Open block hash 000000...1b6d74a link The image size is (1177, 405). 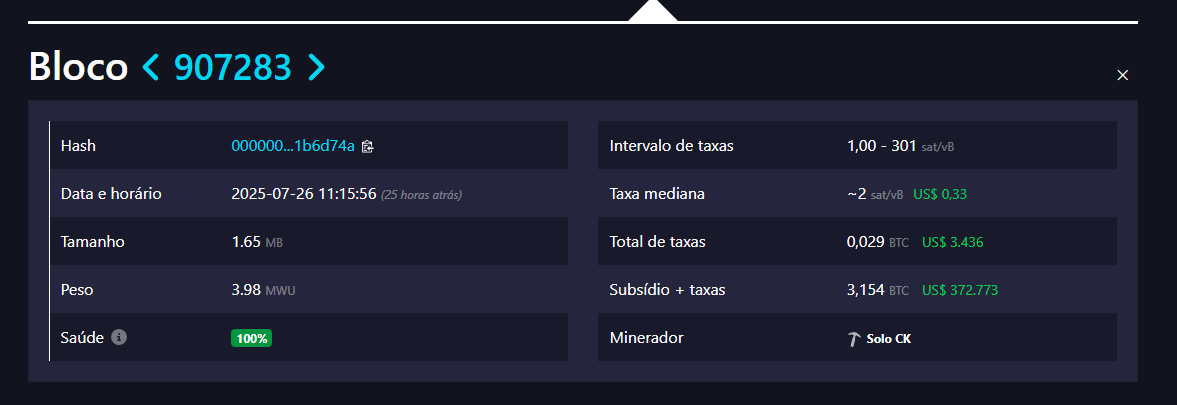click(293, 146)
